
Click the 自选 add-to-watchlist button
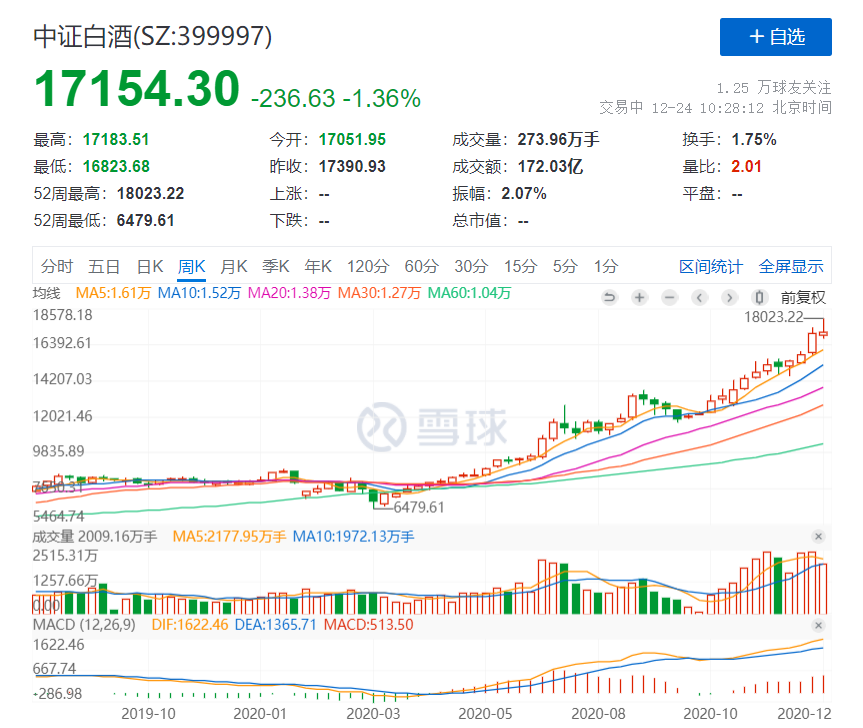point(776,37)
